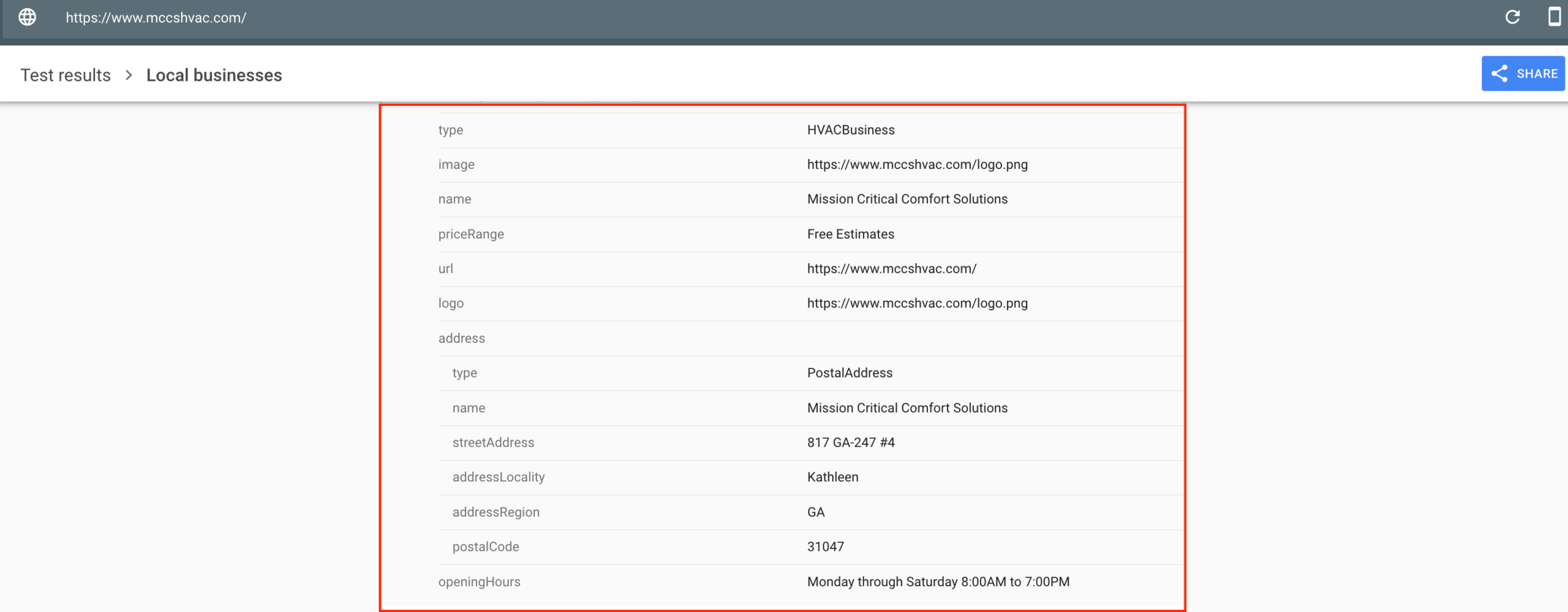Click the breadcrumb chevron separator

(x=129, y=75)
